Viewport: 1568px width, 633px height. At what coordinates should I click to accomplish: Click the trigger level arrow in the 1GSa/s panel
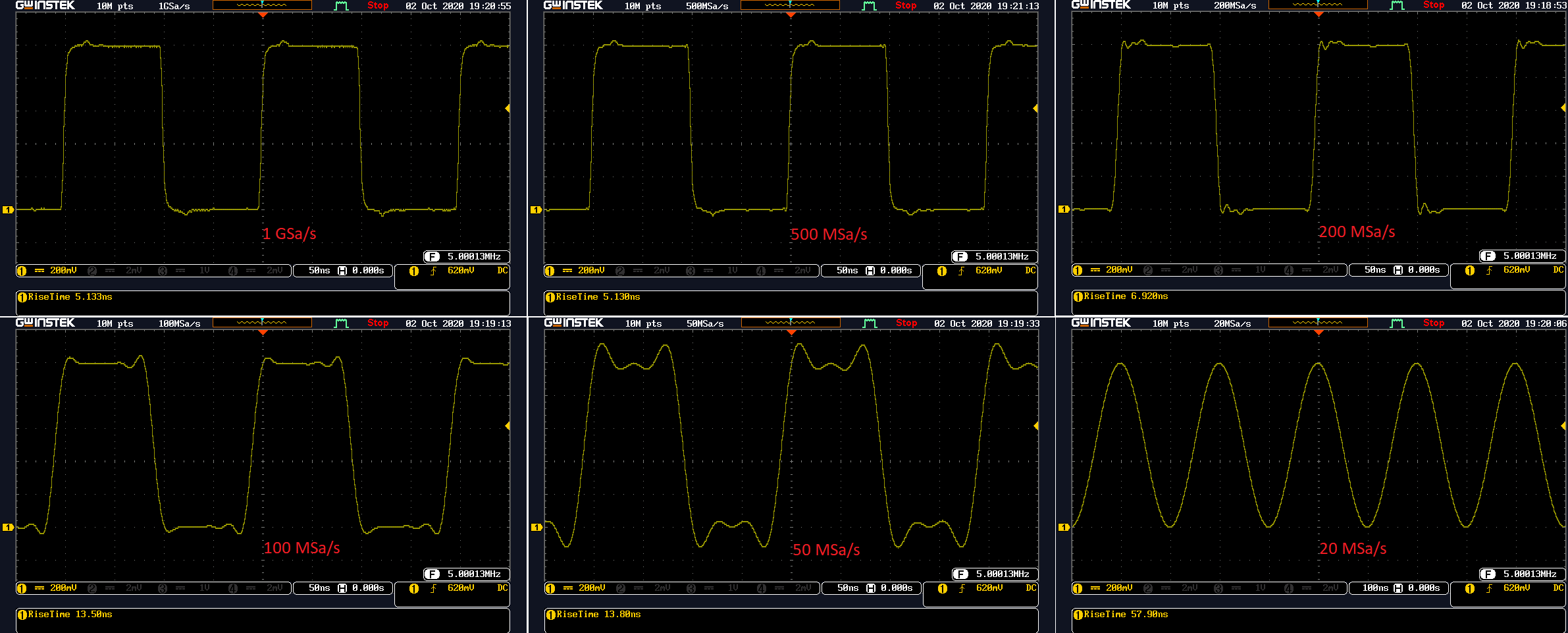(x=508, y=108)
